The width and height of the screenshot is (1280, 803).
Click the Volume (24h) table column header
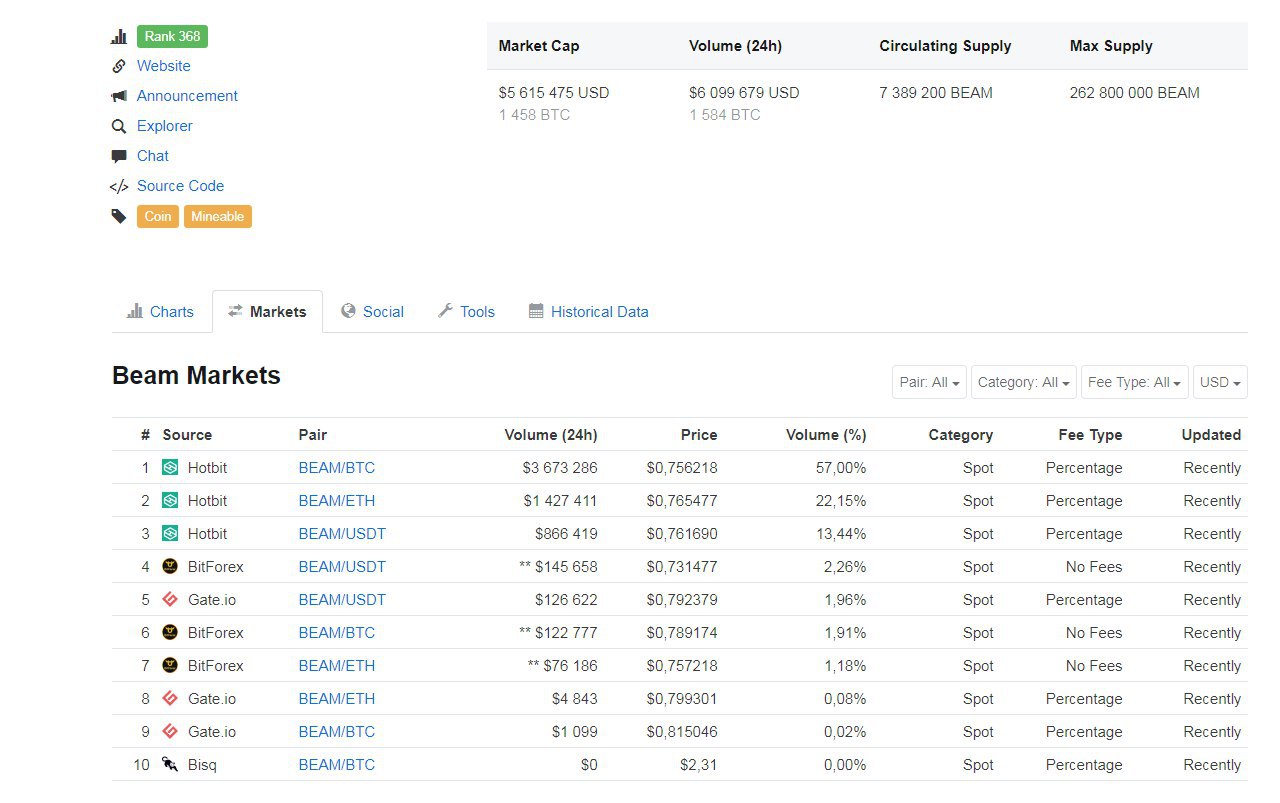point(551,435)
